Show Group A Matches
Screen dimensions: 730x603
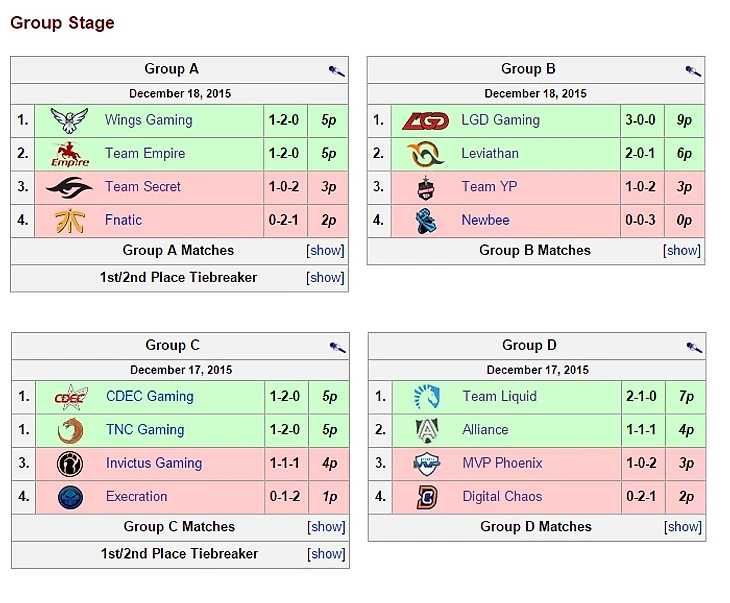coord(325,251)
